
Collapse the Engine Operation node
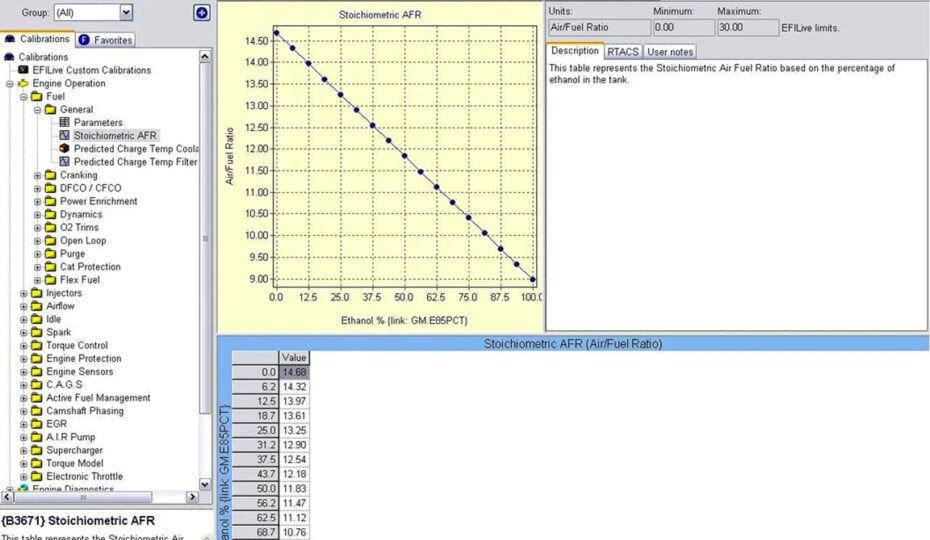click(9, 84)
